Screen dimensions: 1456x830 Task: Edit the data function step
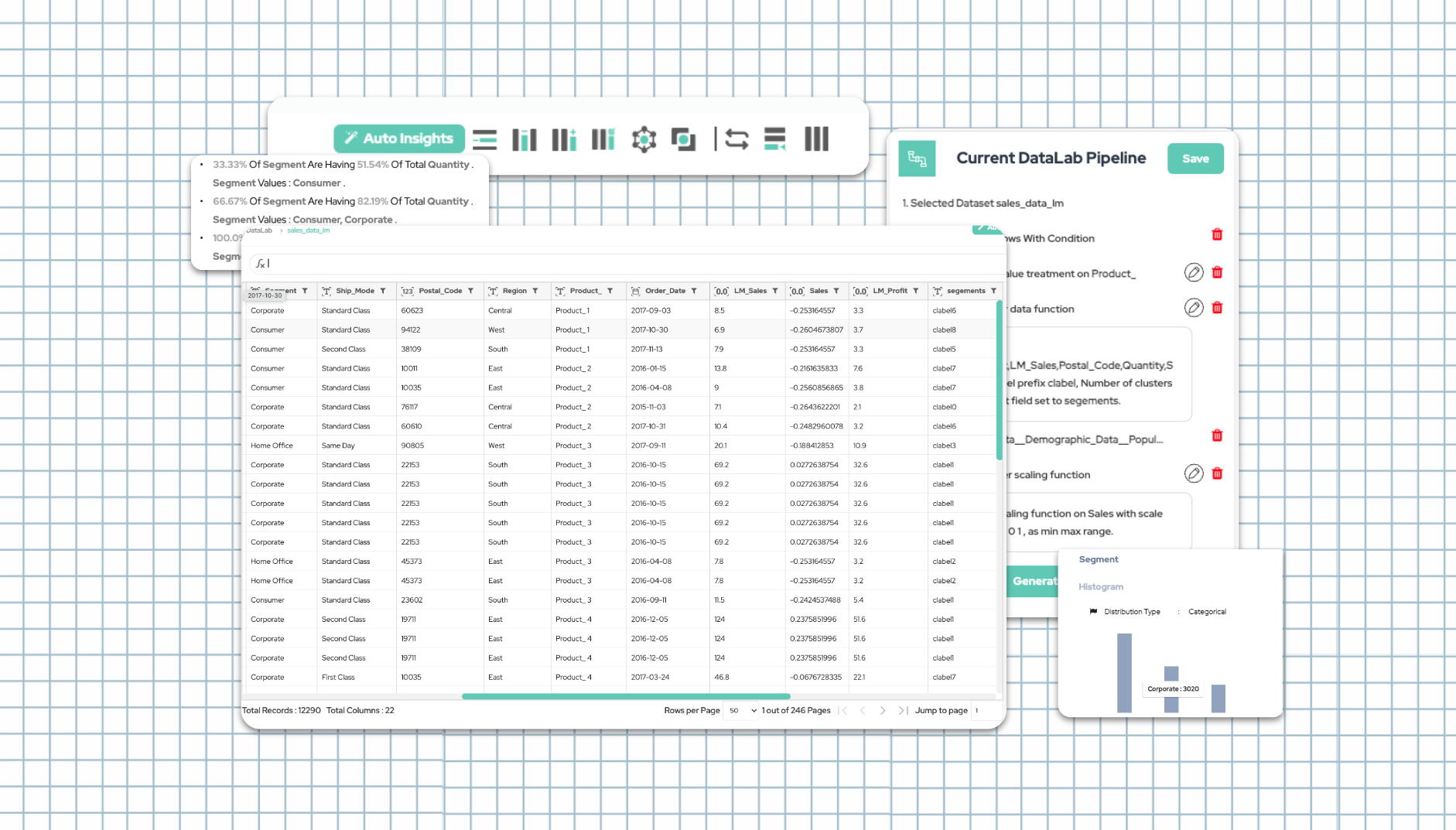[1194, 308]
